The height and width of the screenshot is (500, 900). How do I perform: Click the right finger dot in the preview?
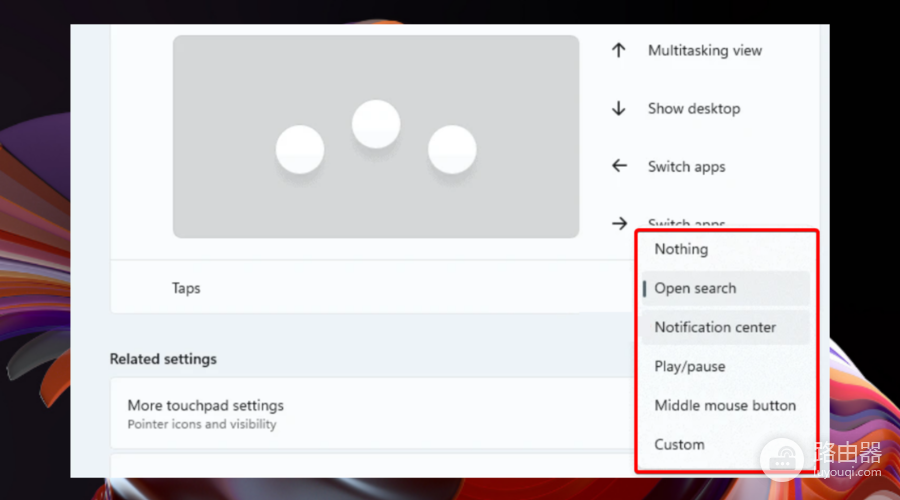(452, 149)
